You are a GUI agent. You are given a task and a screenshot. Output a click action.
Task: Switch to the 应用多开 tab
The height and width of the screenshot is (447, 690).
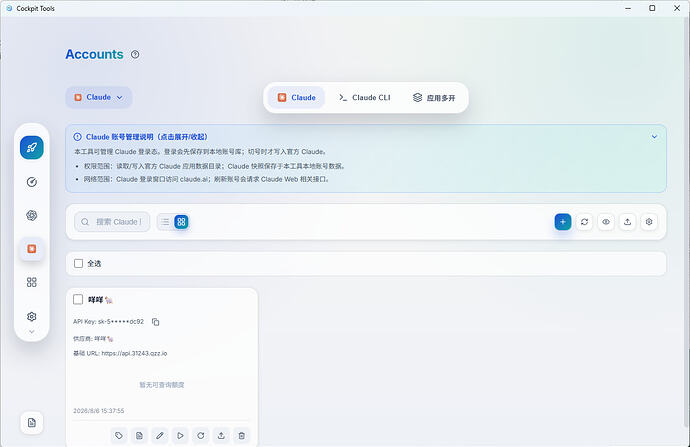434,98
